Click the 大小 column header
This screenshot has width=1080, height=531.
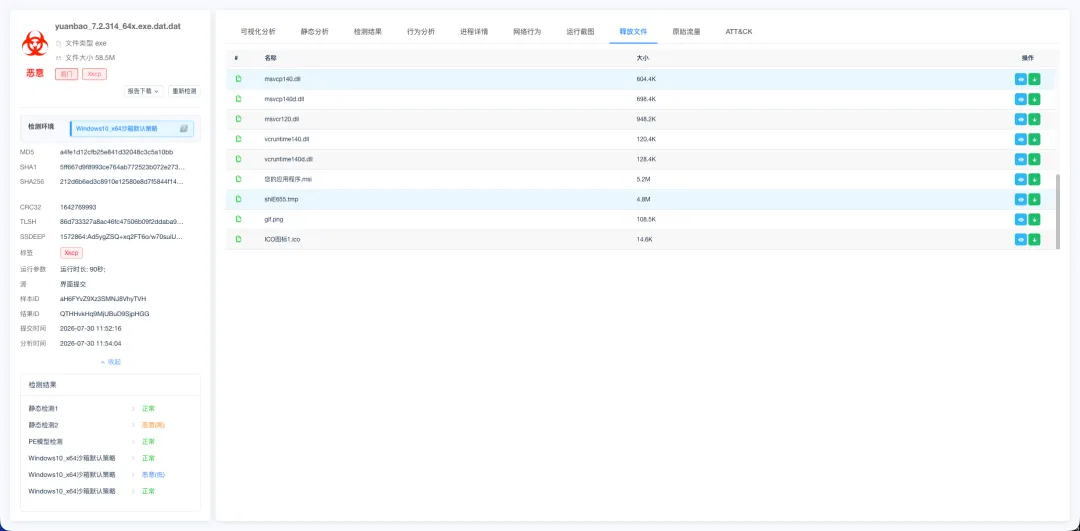pos(642,58)
